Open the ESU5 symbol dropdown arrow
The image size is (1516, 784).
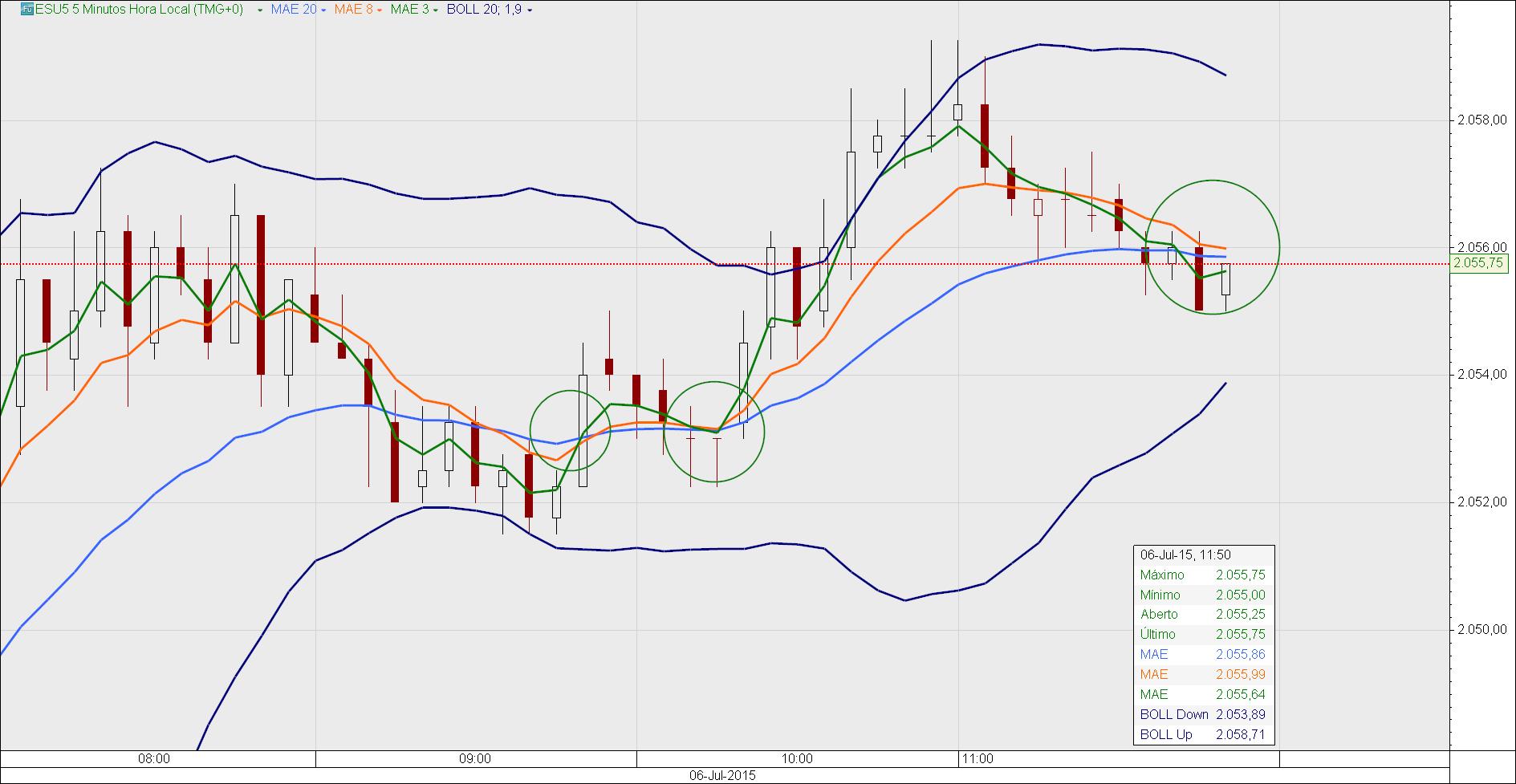pyautogui.click(x=260, y=10)
